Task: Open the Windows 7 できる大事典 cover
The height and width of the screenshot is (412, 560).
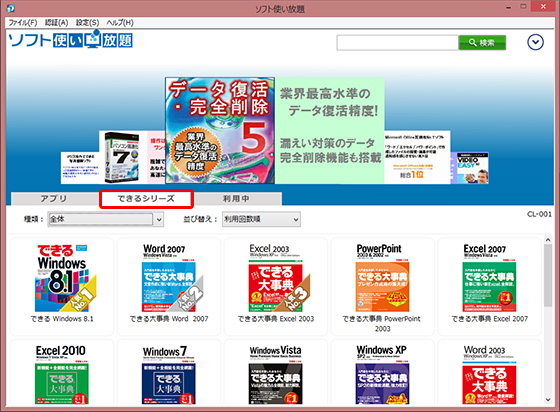Action: (169, 375)
